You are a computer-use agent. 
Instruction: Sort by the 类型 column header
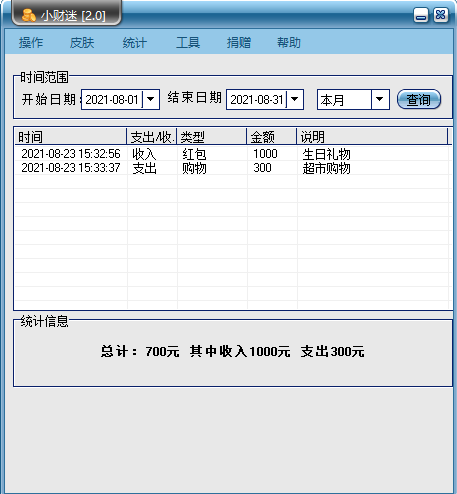pos(212,137)
